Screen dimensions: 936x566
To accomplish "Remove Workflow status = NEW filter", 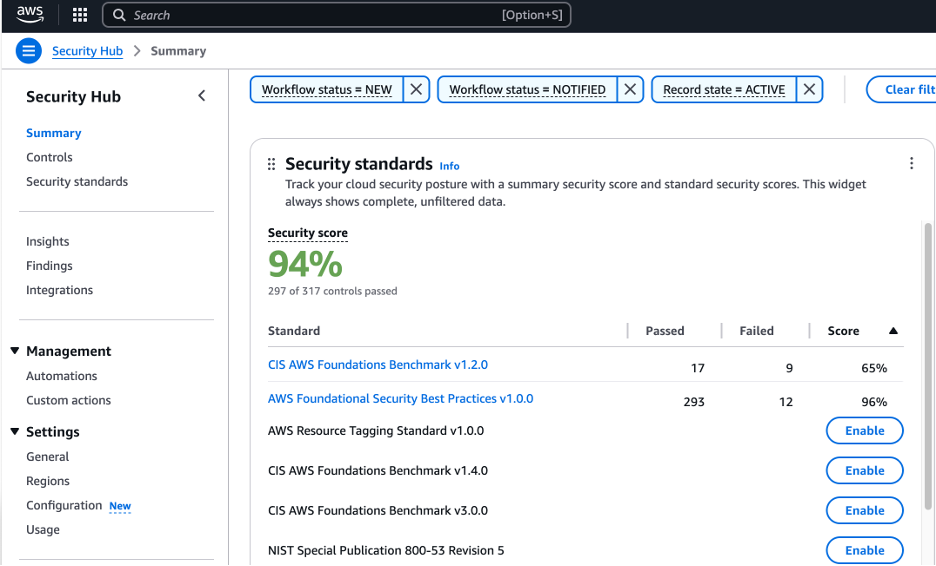I will pos(416,90).
